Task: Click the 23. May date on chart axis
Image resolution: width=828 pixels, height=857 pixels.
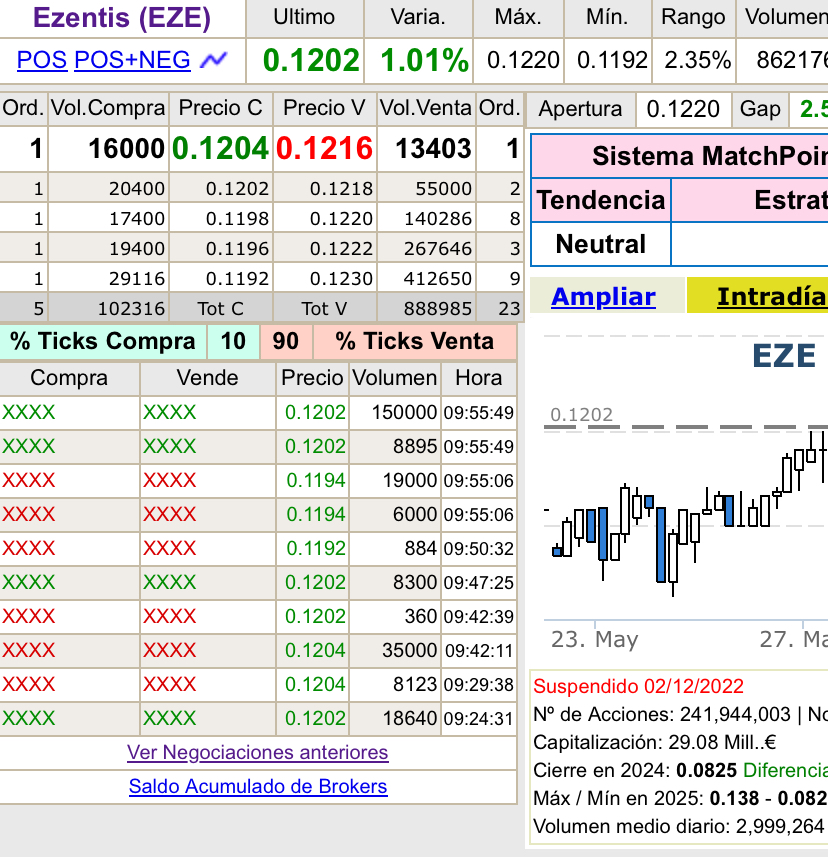Action: (x=595, y=639)
